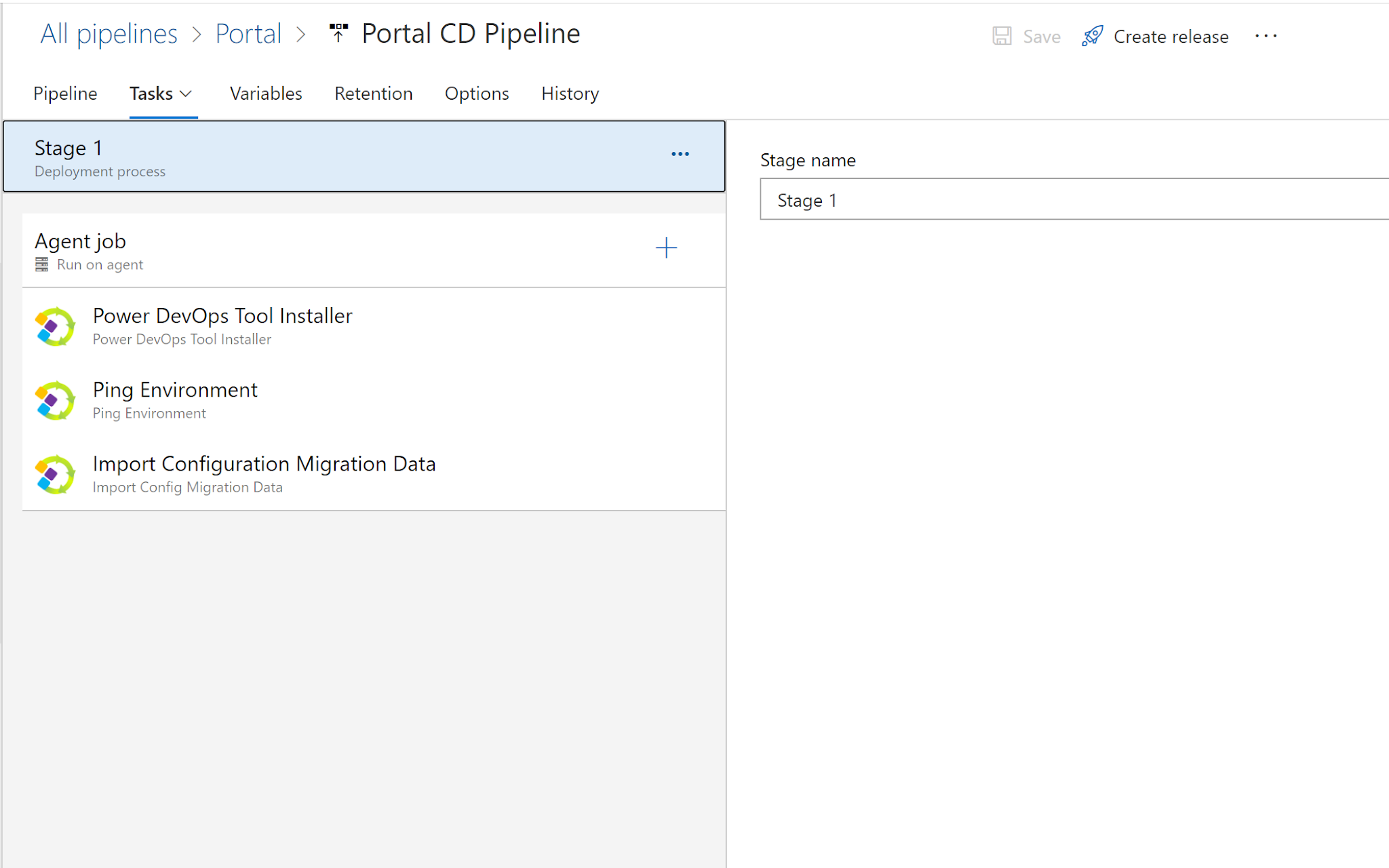Open the Options tab
Image resolution: width=1389 pixels, height=868 pixels.
click(477, 94)
